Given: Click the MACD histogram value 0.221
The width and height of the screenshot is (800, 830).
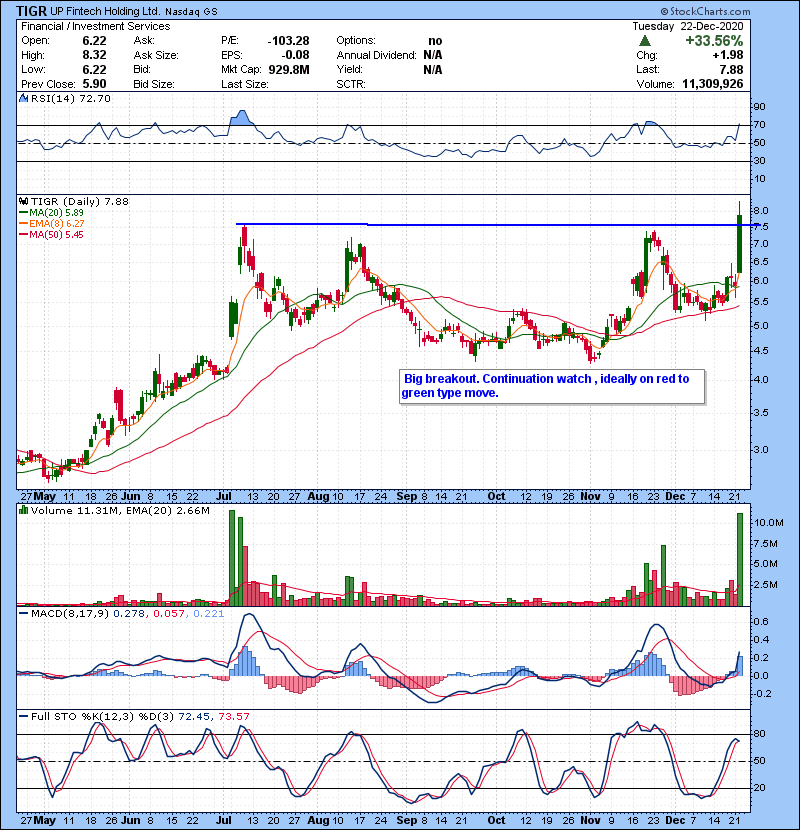Looking at the screenshot, I should coord(209,614).
